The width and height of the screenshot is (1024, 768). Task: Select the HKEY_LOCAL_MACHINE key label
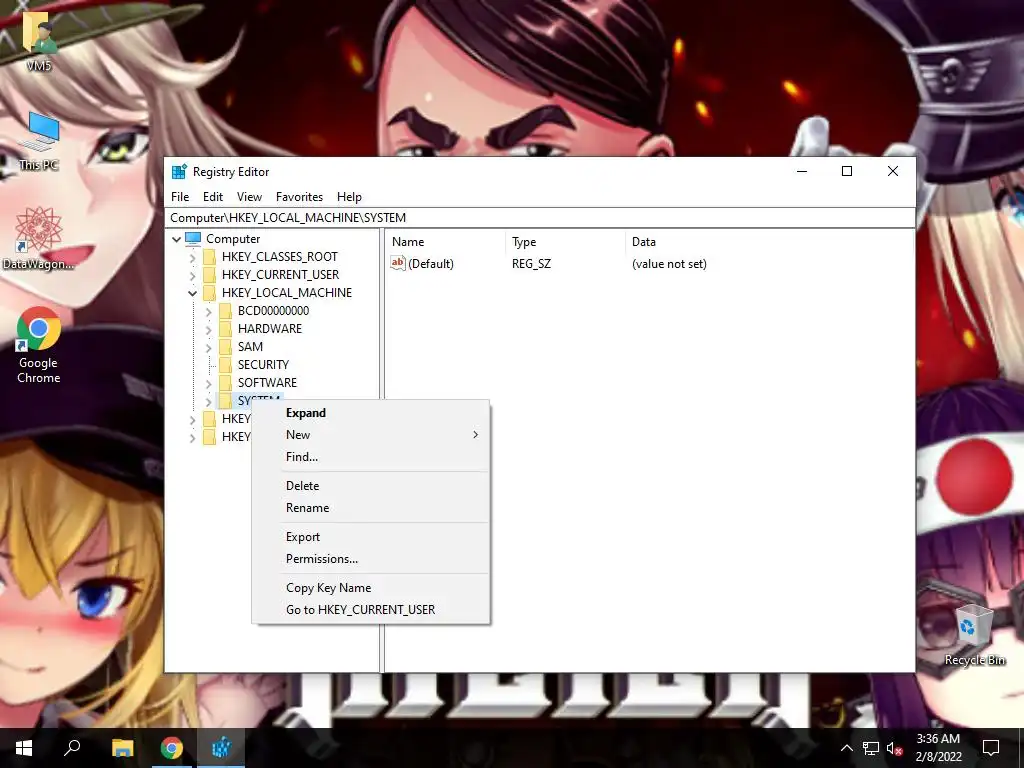(287, 293)
